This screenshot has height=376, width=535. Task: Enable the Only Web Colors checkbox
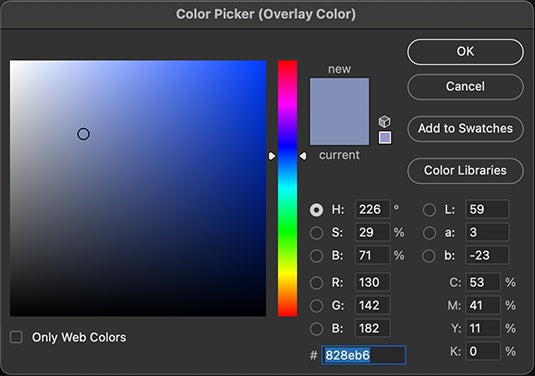(x=16, y=337)
